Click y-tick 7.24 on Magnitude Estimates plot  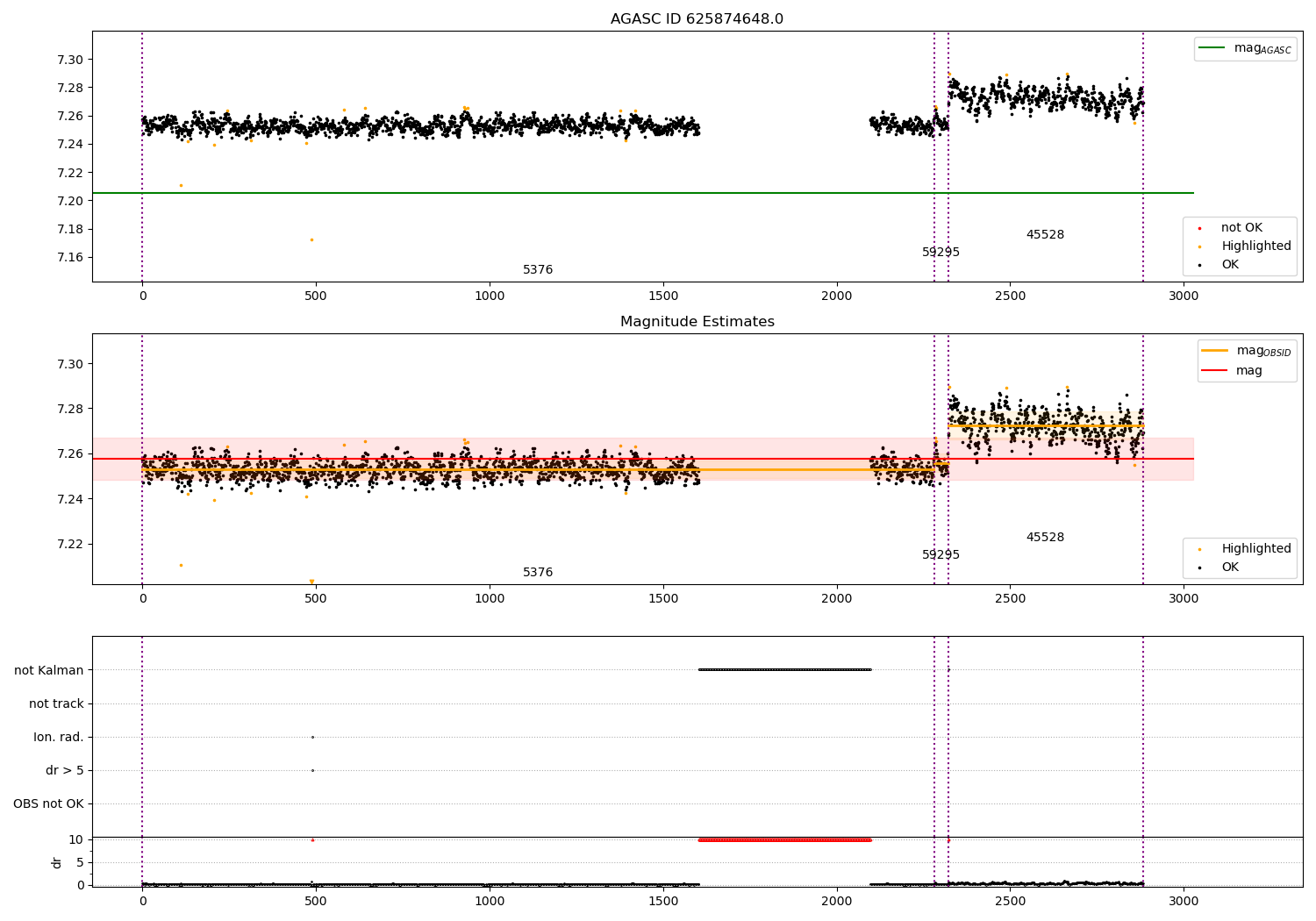(x=70, y=499)
